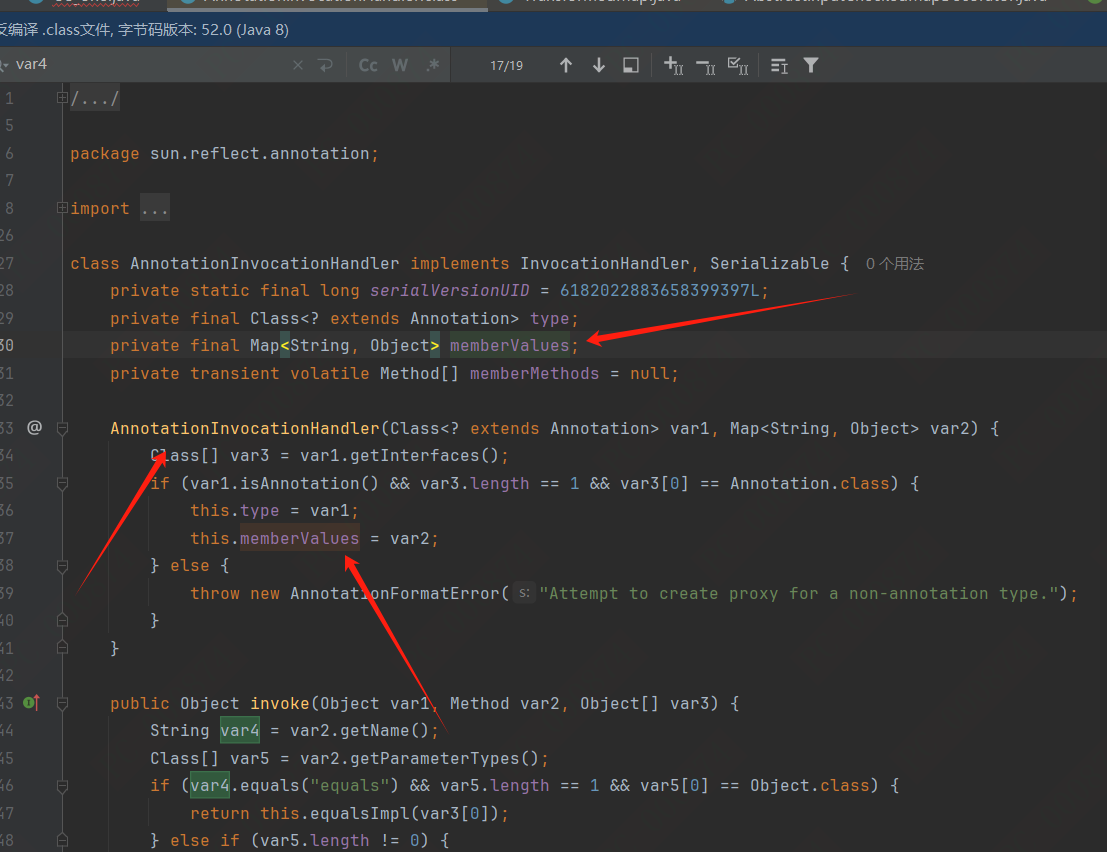Toggle Regex (.*) search option
Screen dimensions: 1107x852
(433, 65)
